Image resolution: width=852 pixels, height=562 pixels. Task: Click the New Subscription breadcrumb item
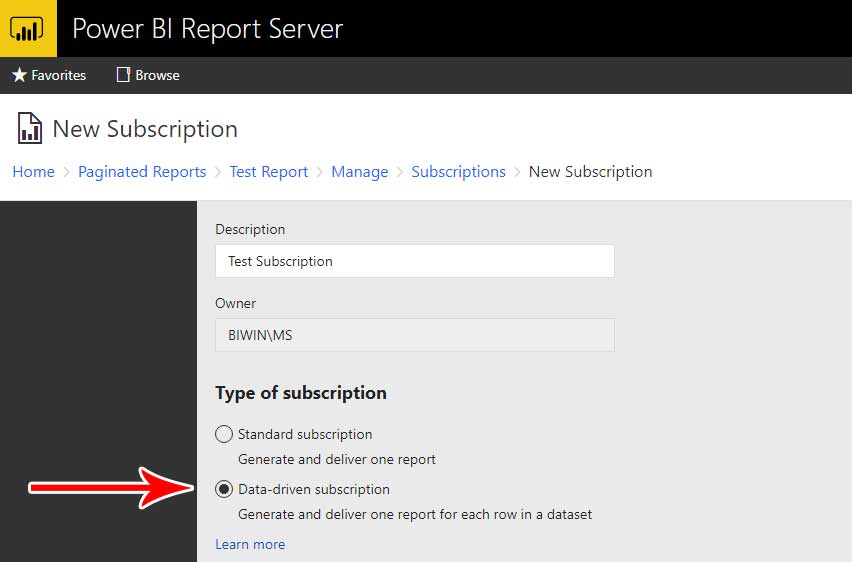click(x=590, y=172)
